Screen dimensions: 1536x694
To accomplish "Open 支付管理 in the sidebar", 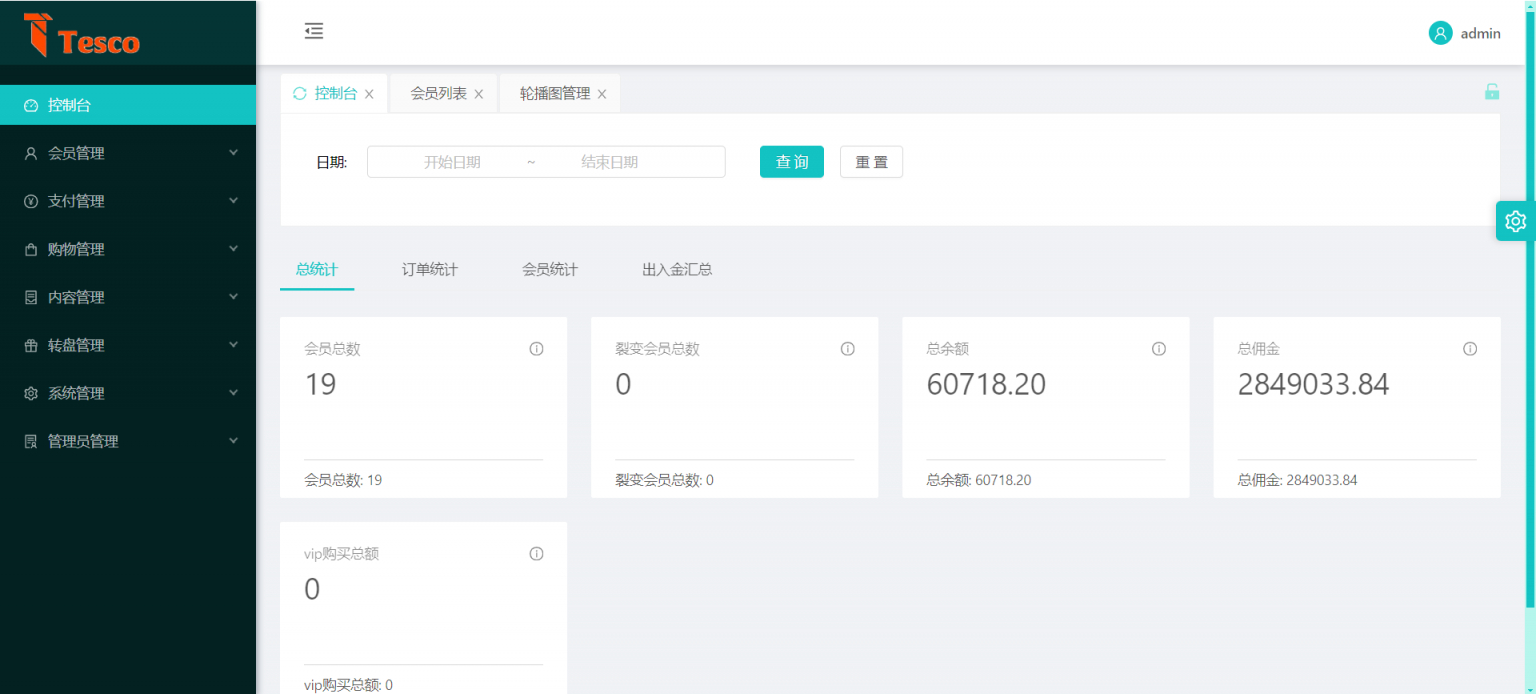I will click(78, 200).
